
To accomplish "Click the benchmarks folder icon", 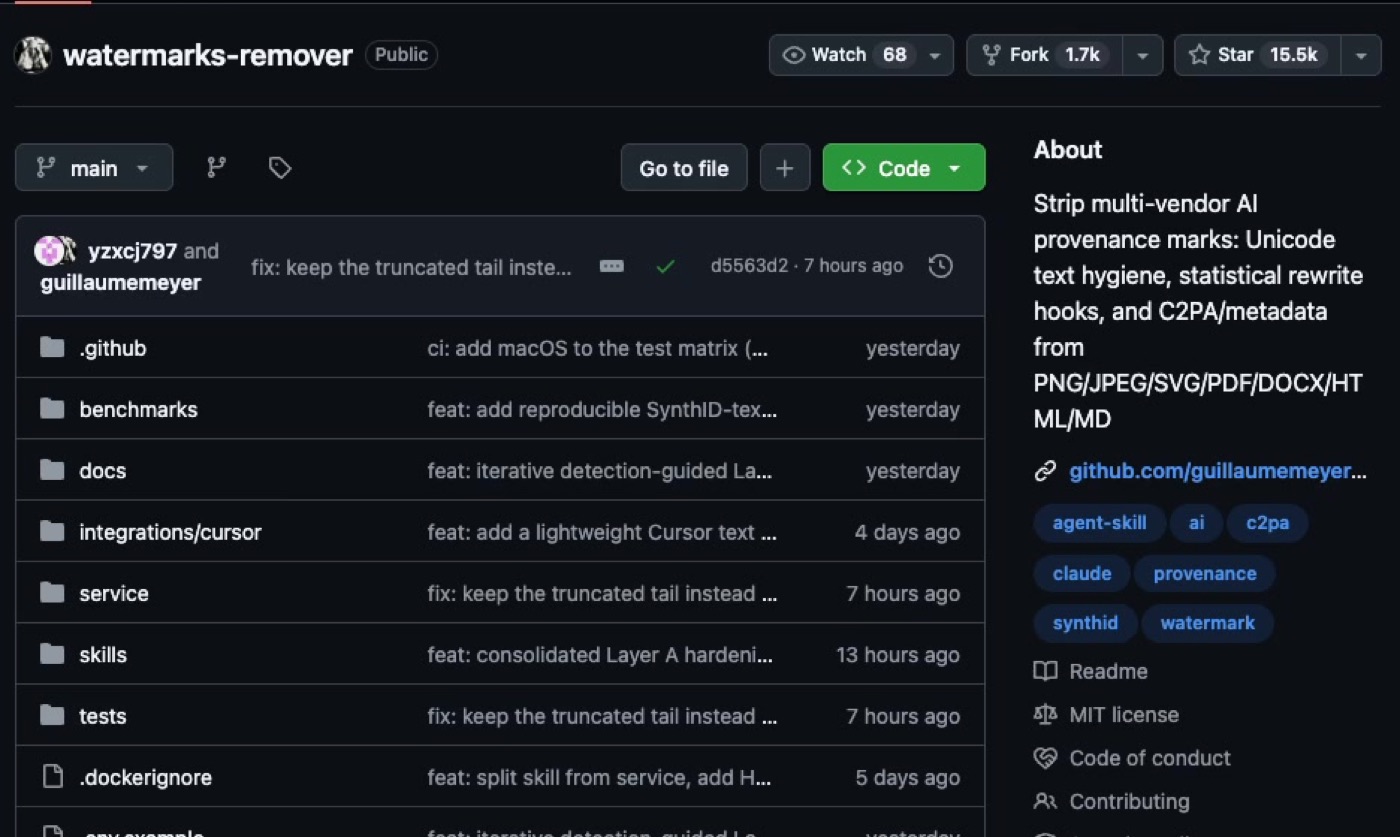I will (x=52, y=409).
